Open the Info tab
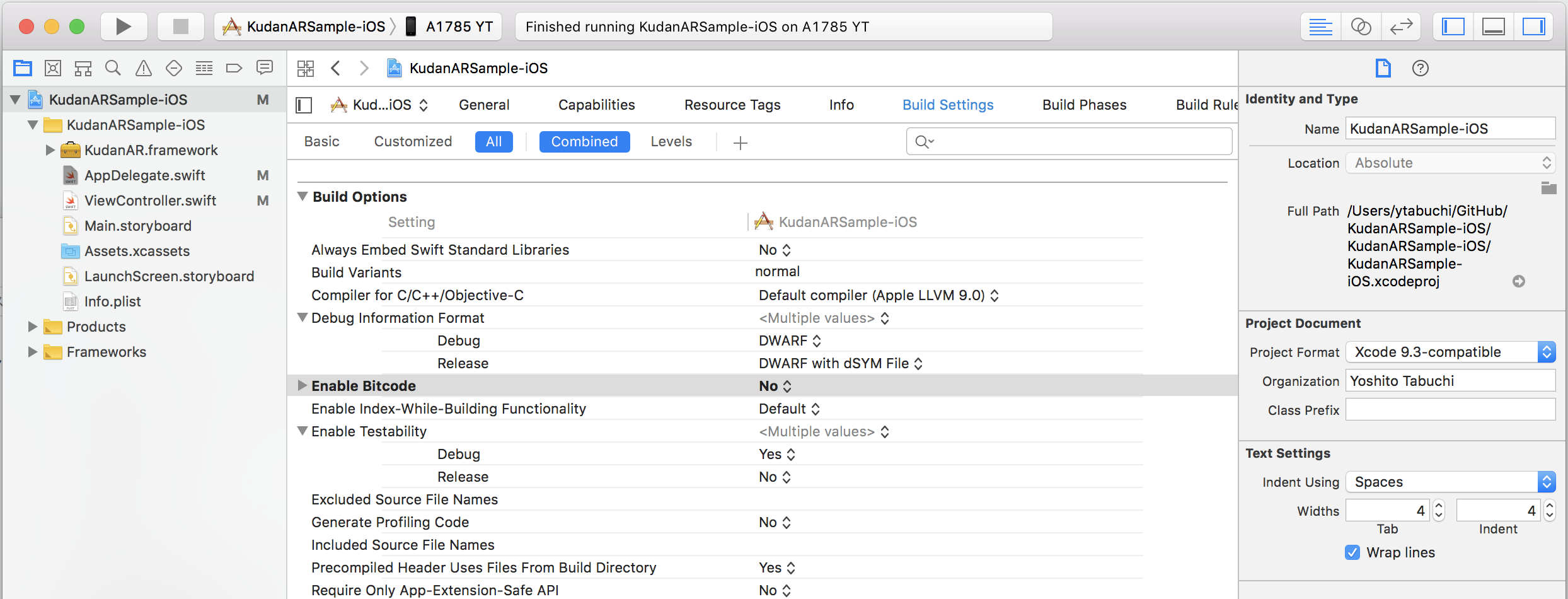 841,105
